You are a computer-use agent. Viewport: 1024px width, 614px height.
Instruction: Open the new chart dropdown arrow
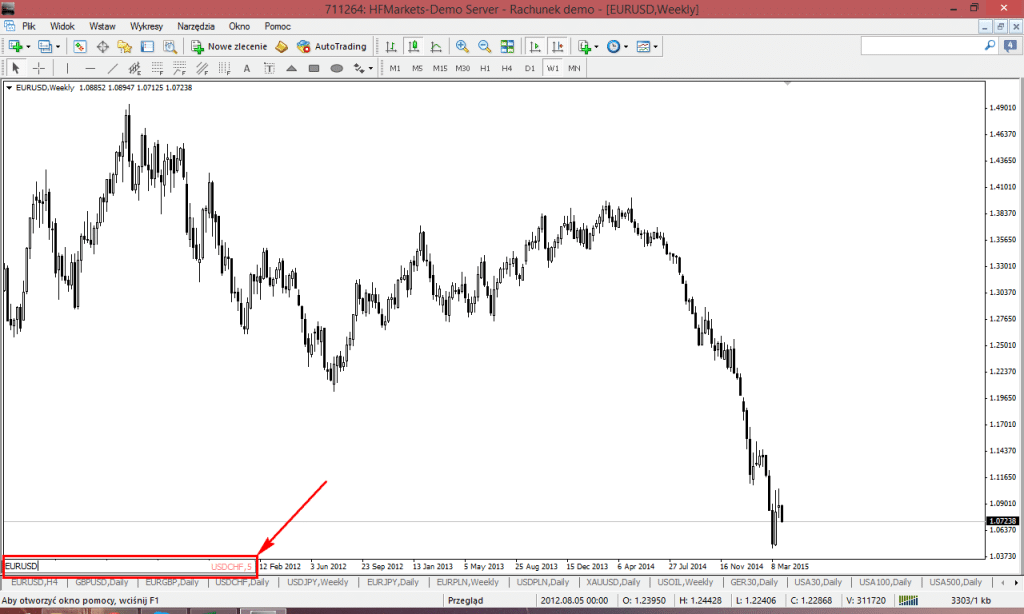coord(28,46)
